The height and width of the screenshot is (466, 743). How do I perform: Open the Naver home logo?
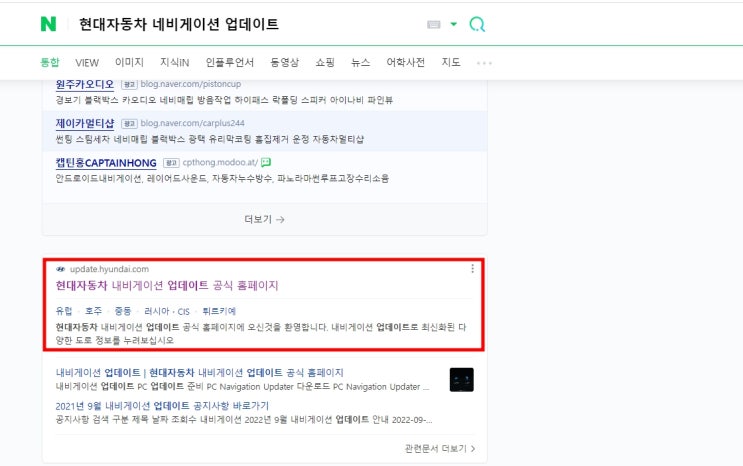tap(48, 24)
